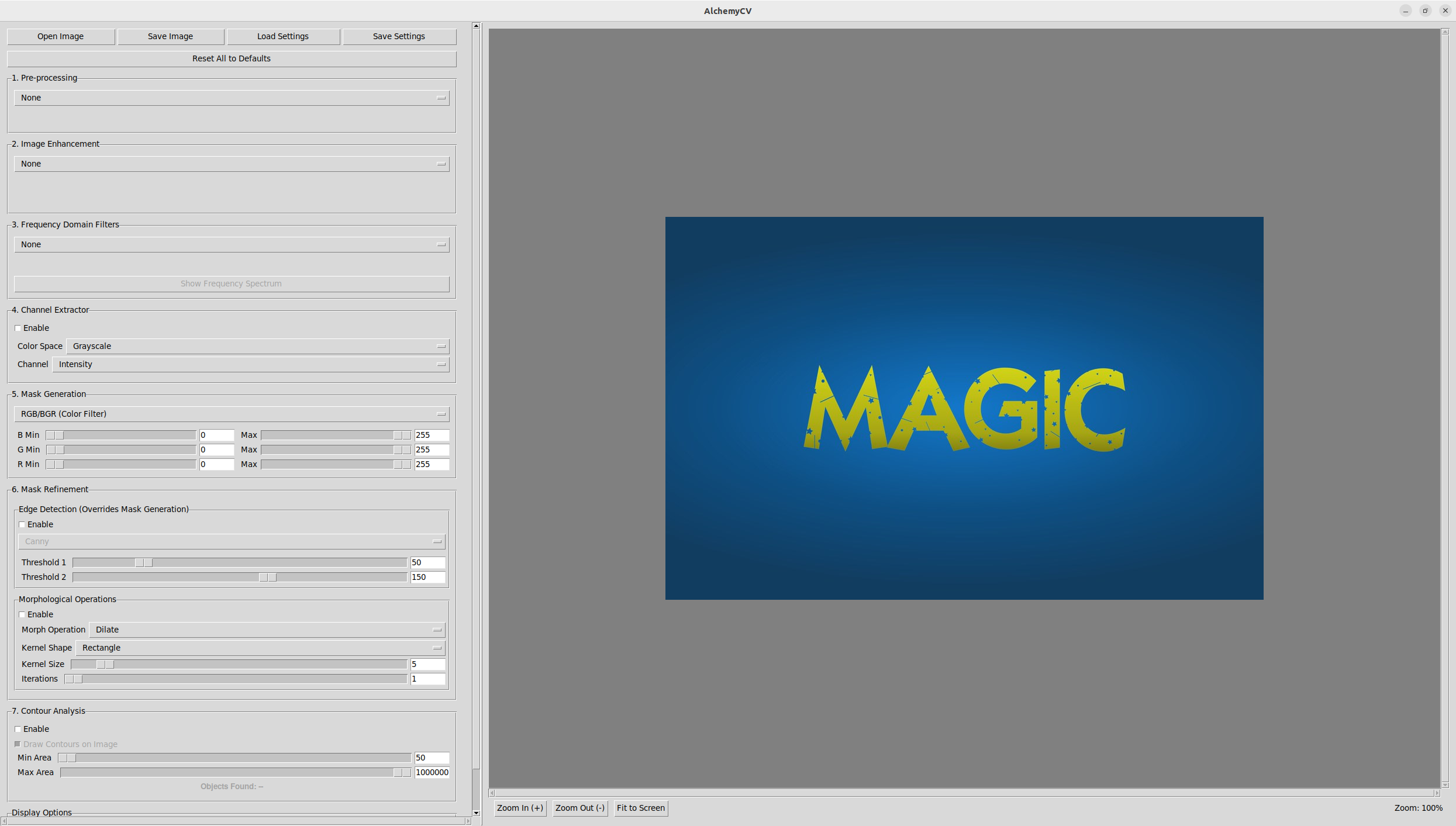Enable Contour Analysis checkbox
The image size is (1456, 826).
pyautogui.click(x=18, y=729)
